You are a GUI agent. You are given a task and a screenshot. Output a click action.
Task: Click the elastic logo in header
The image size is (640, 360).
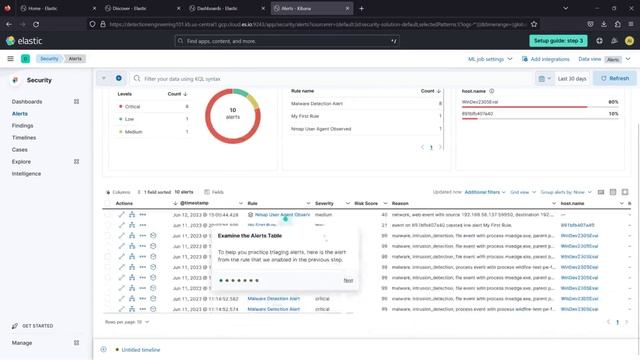[24, 41]
